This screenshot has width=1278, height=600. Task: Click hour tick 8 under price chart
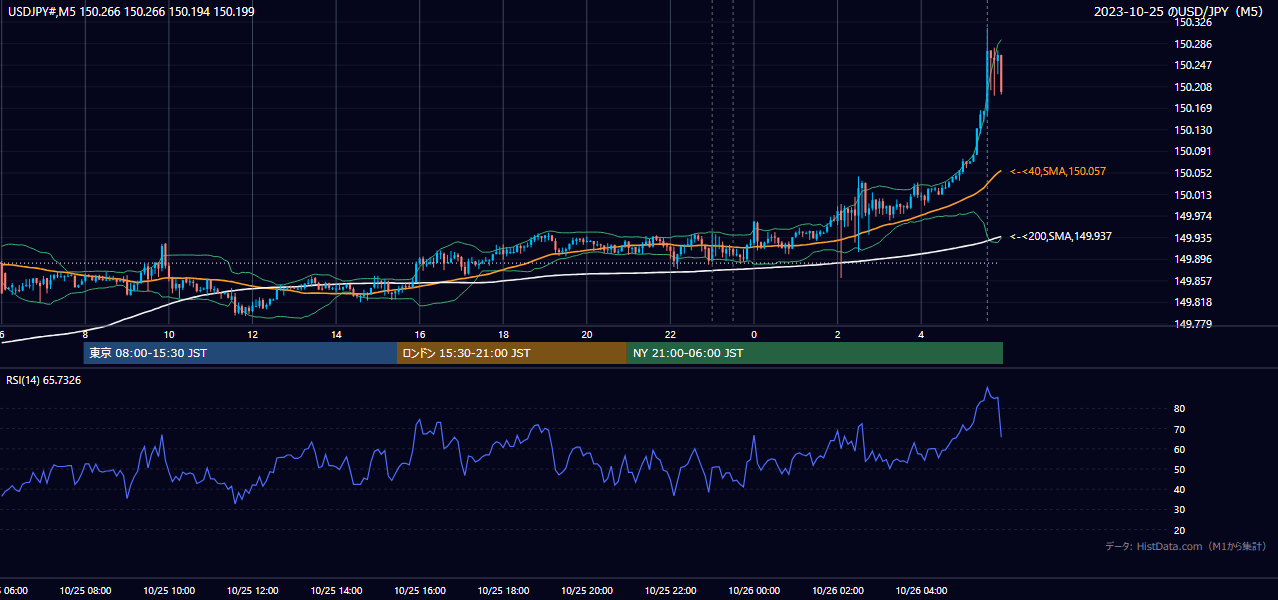point(85,335)
